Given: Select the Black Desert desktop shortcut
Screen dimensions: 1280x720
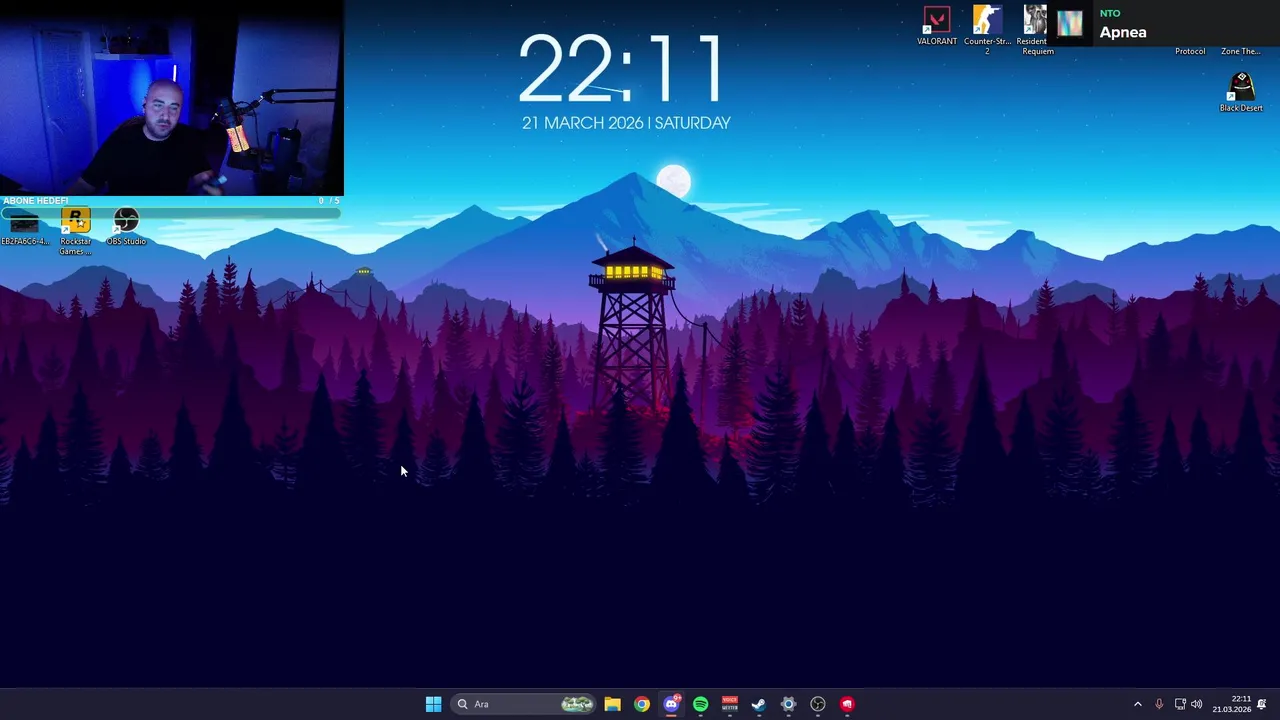Looking at the screenshot, I should [x=1241, y=92].
